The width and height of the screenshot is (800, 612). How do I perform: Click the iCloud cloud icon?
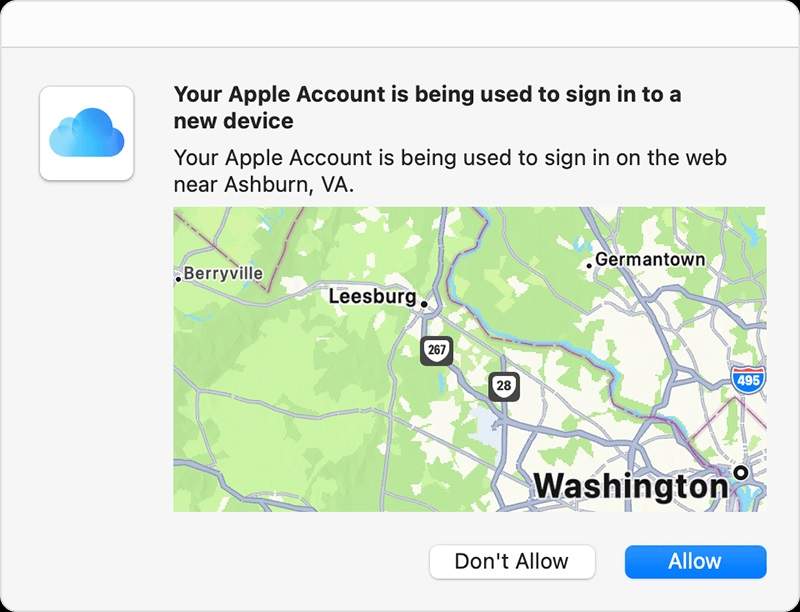(x=87, y=134)
